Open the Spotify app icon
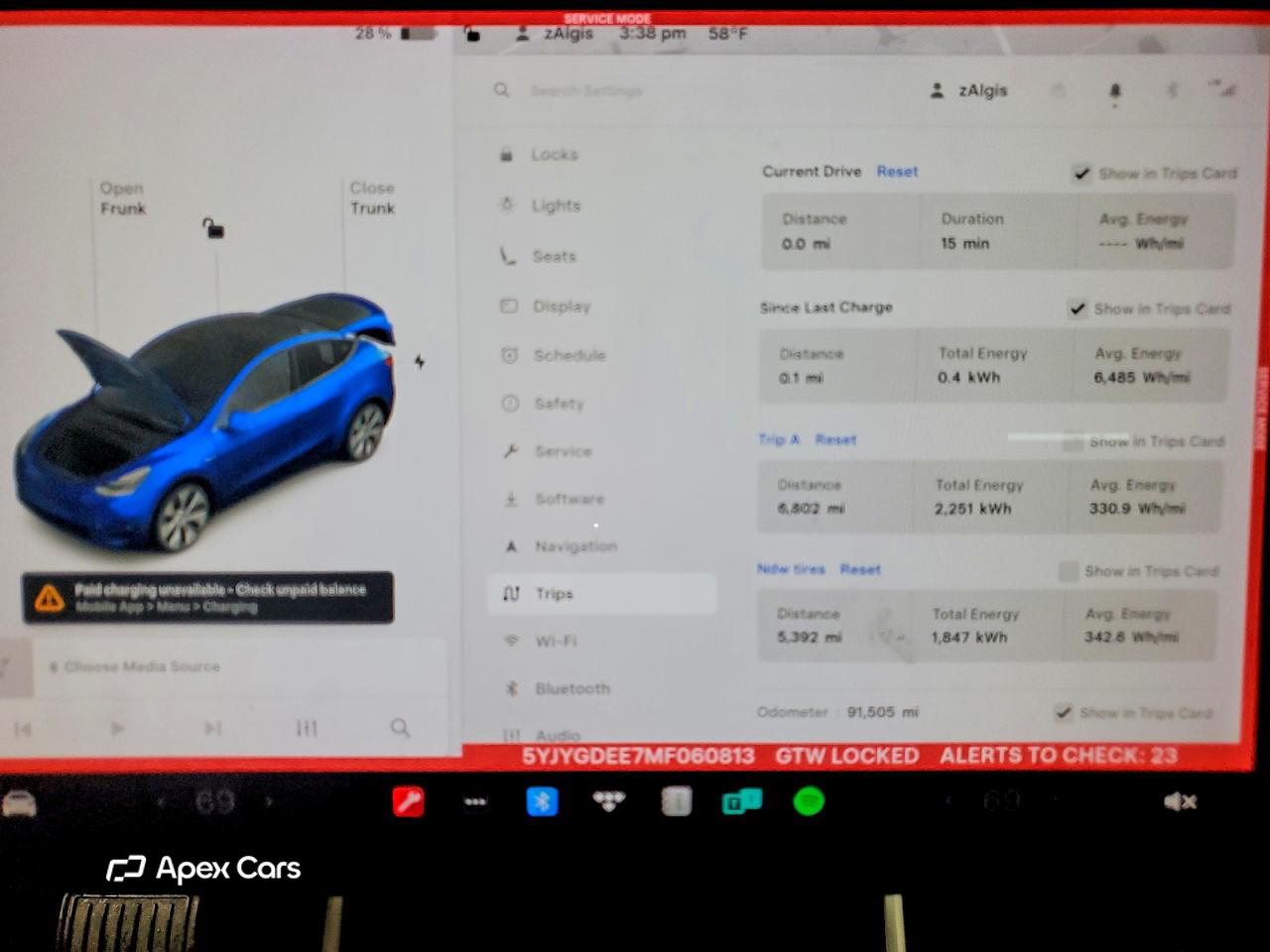 (809, 801)
